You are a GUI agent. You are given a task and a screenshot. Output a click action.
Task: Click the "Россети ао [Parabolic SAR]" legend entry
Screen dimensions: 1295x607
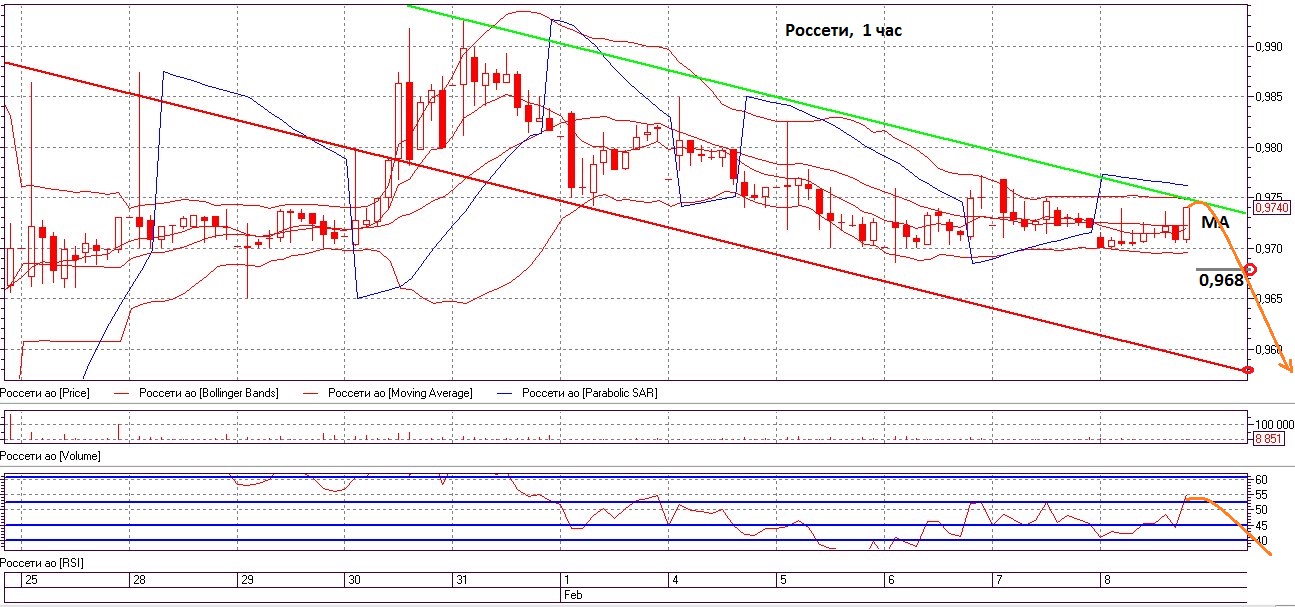click(590, 393)
